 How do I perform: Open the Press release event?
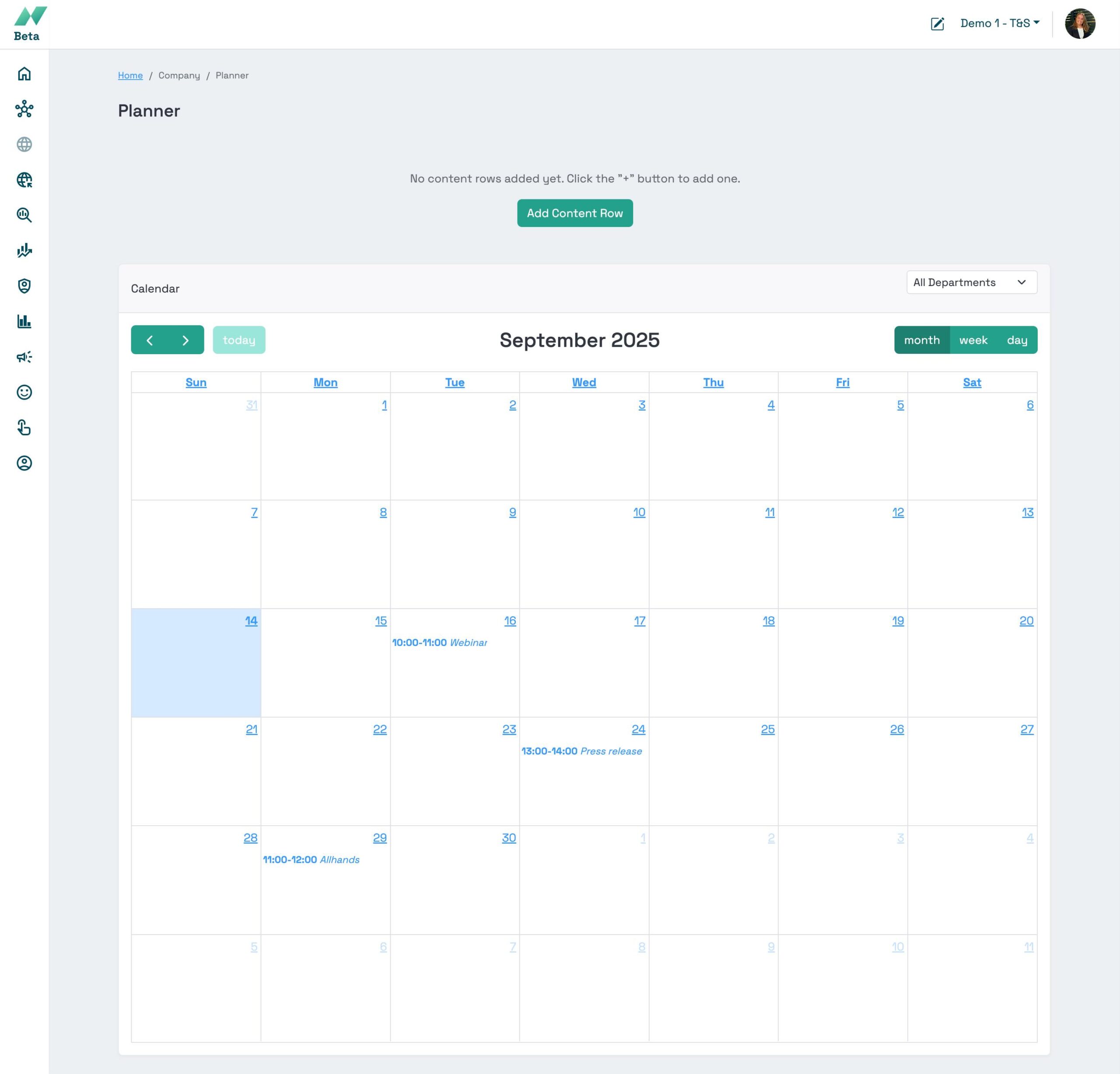point(581,751)
